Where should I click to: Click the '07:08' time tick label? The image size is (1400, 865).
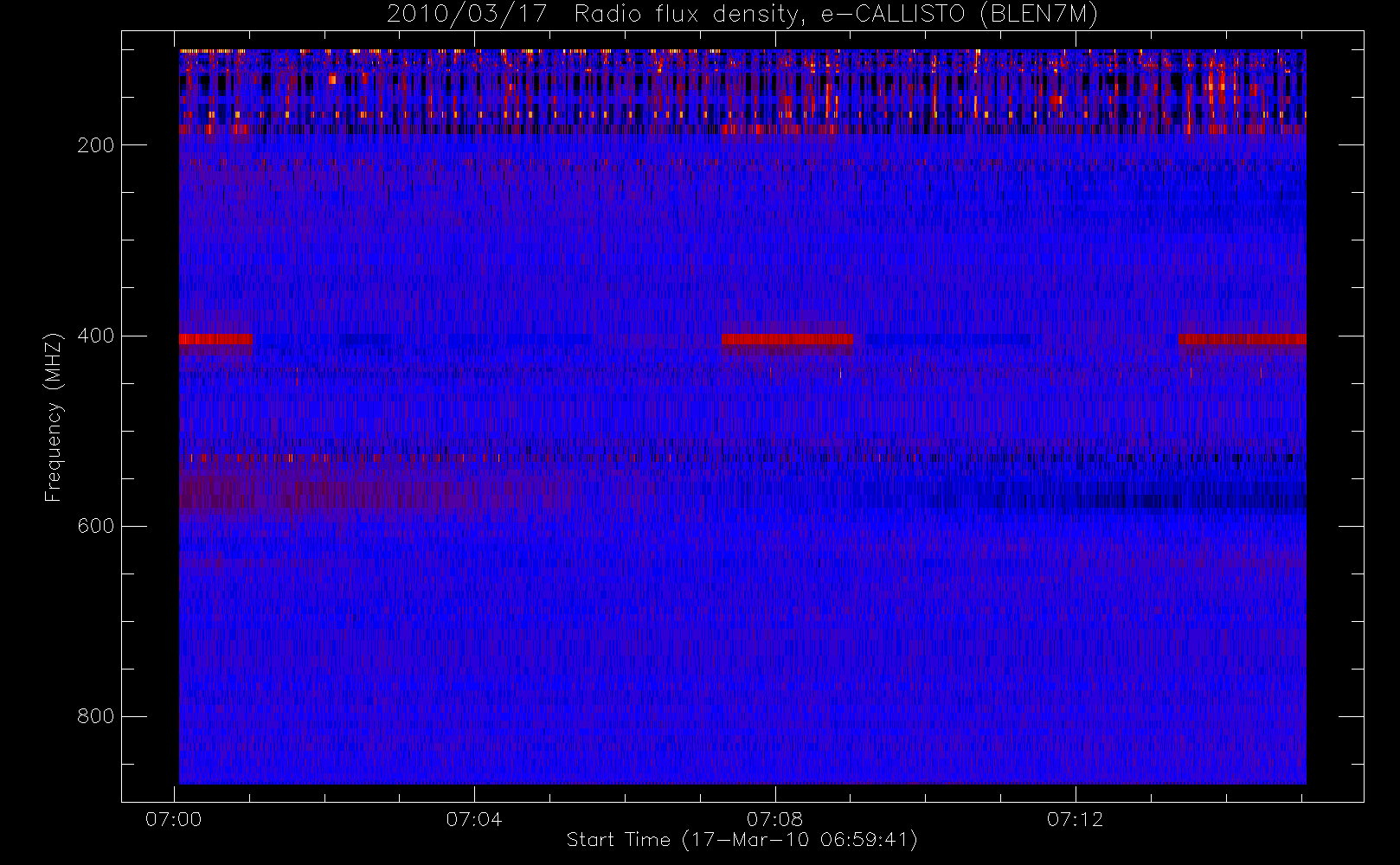tap(775, 818)
